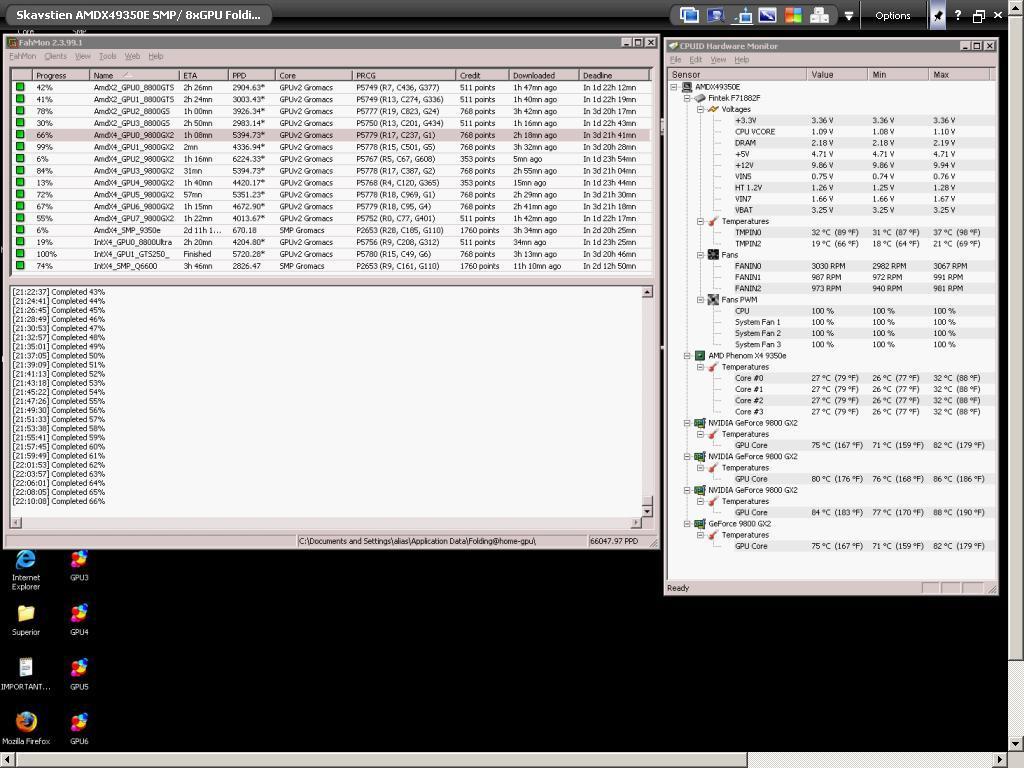The image size is (1024, 769).
Task: Open Internet Explorer desktop shortcut
Action: pos(25,569)
